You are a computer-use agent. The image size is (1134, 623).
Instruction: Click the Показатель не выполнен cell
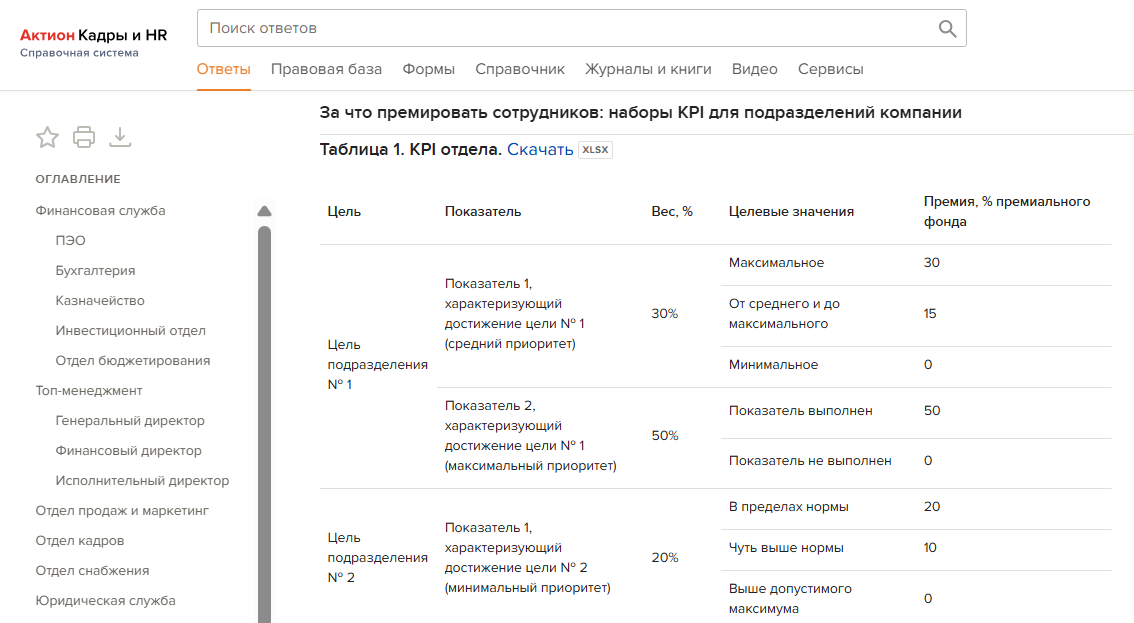(810, 461)
